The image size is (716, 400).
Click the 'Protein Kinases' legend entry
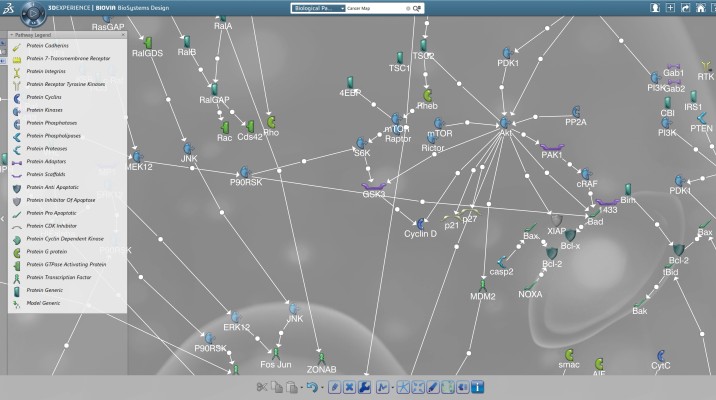point(44,110)
